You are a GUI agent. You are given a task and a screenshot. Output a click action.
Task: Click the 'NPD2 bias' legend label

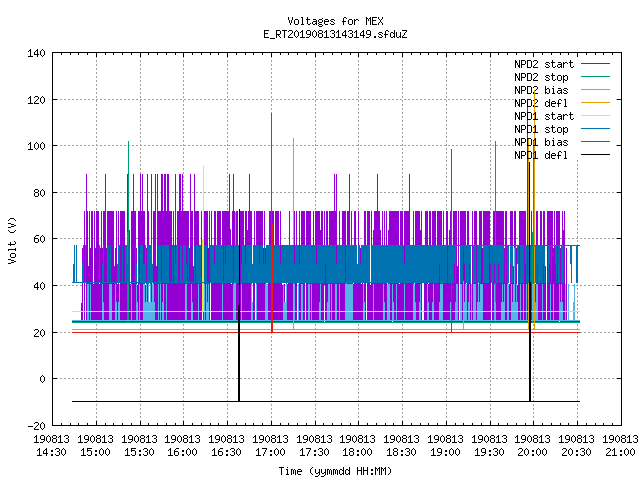pos(541,90)
